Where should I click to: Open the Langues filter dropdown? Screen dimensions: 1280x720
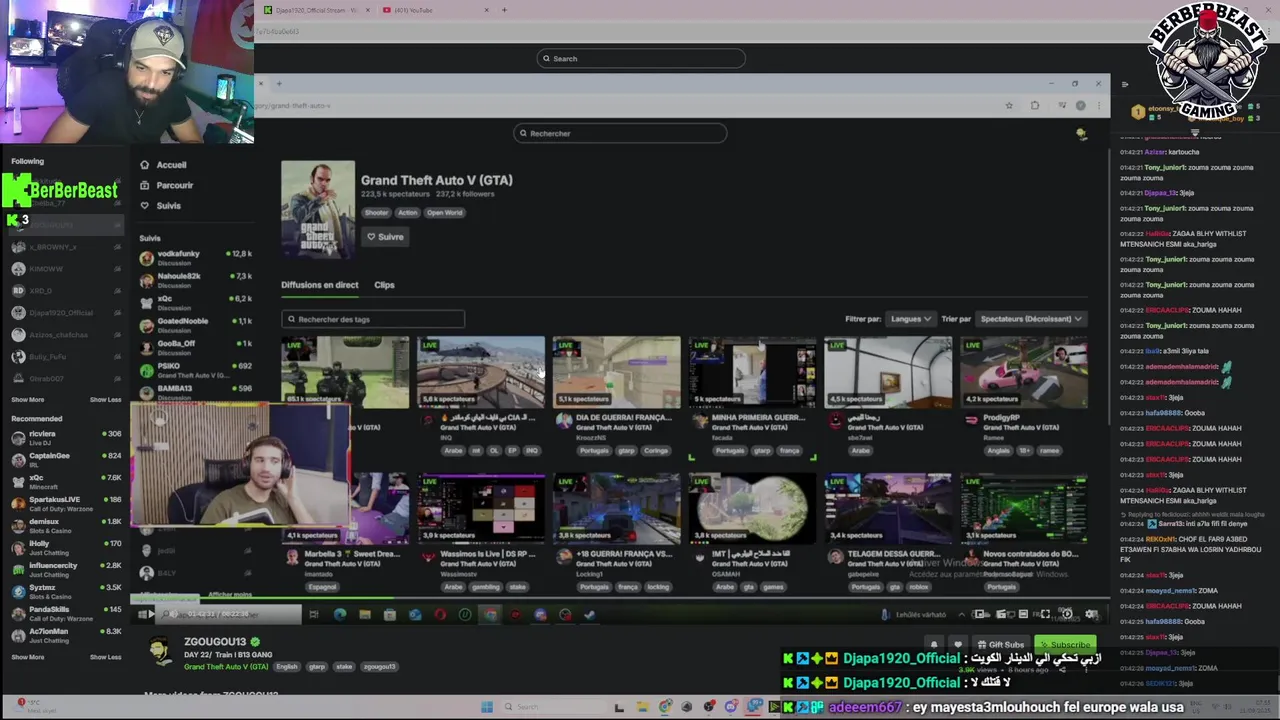(910, 319)
